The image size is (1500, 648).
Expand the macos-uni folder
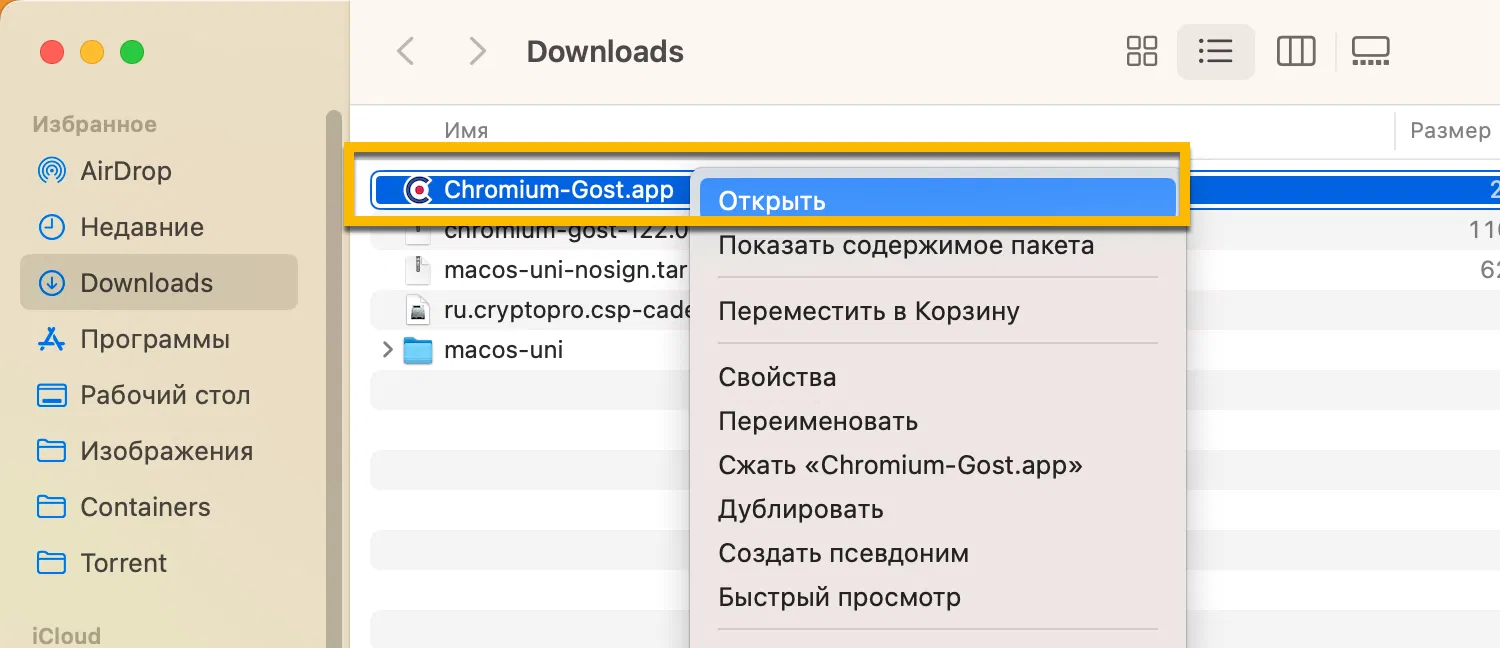pos(388,350)
